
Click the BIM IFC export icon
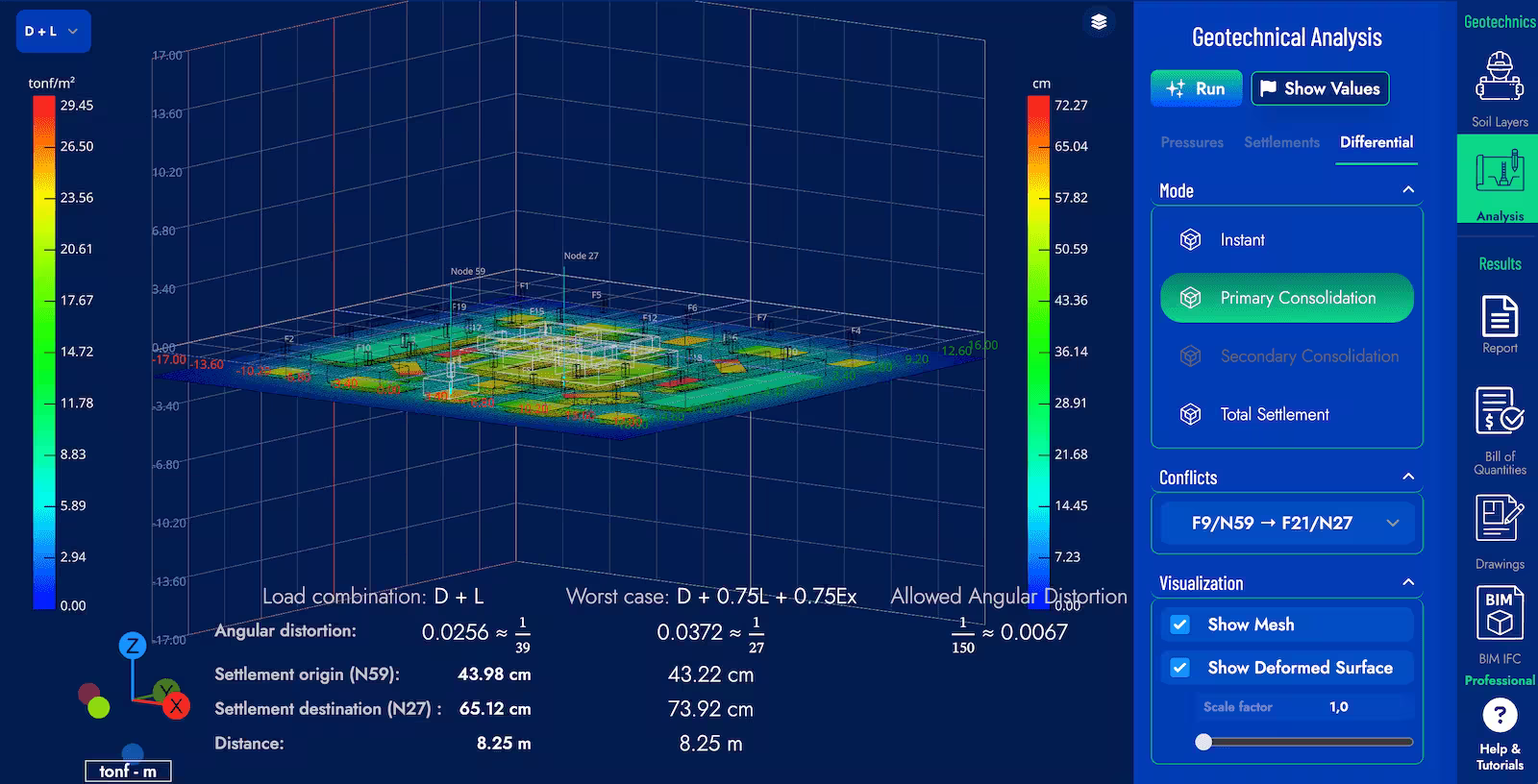tap(1499, 613)
